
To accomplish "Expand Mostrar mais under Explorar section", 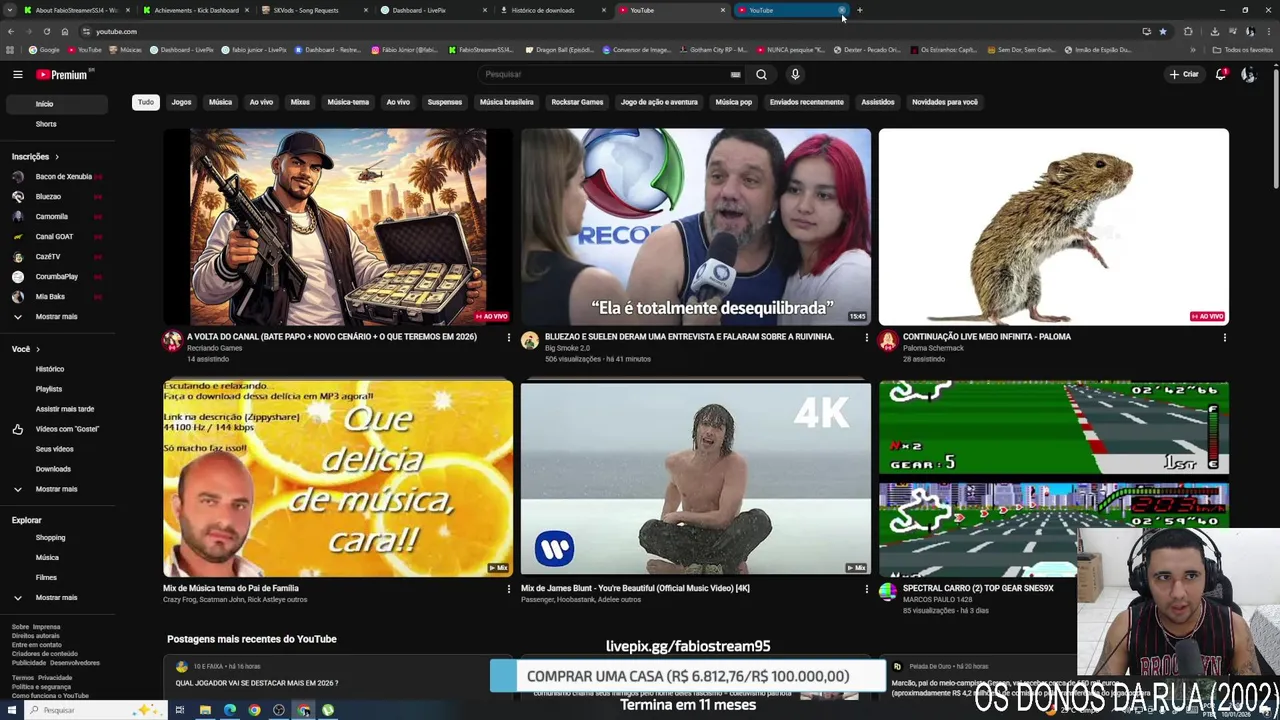I will click(57, 597).
